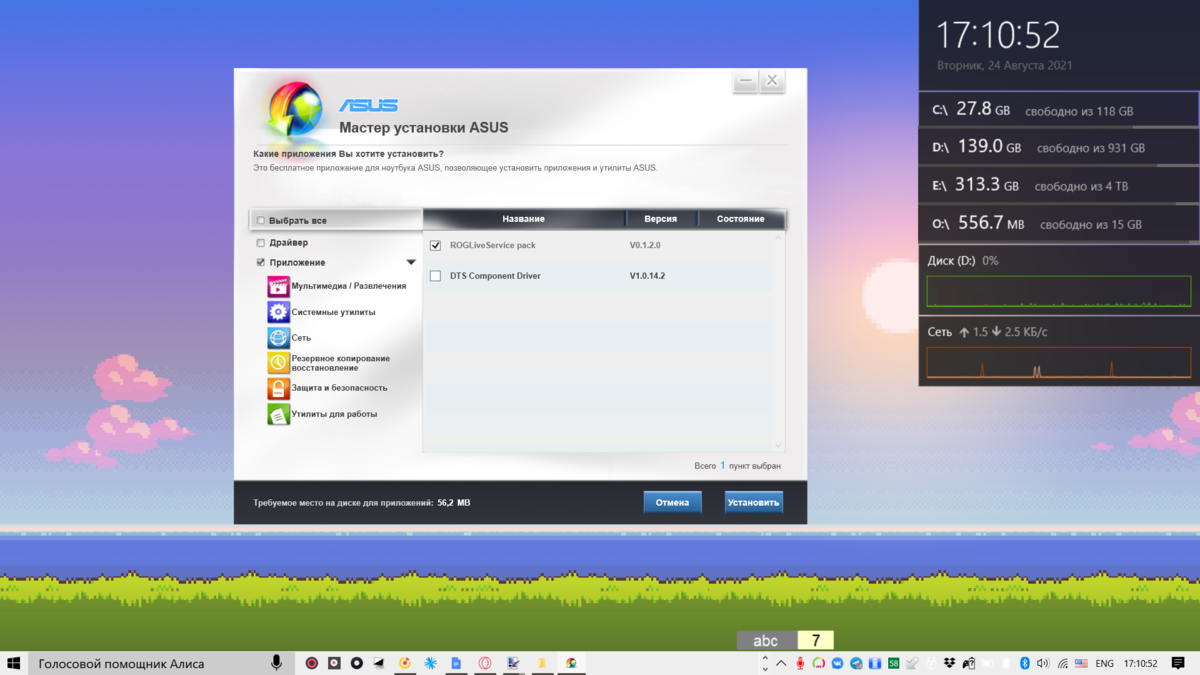Screen dimensions: 1200x675
Task: Click the E:\ drive free space gadget
Action: pos(1059,185)
